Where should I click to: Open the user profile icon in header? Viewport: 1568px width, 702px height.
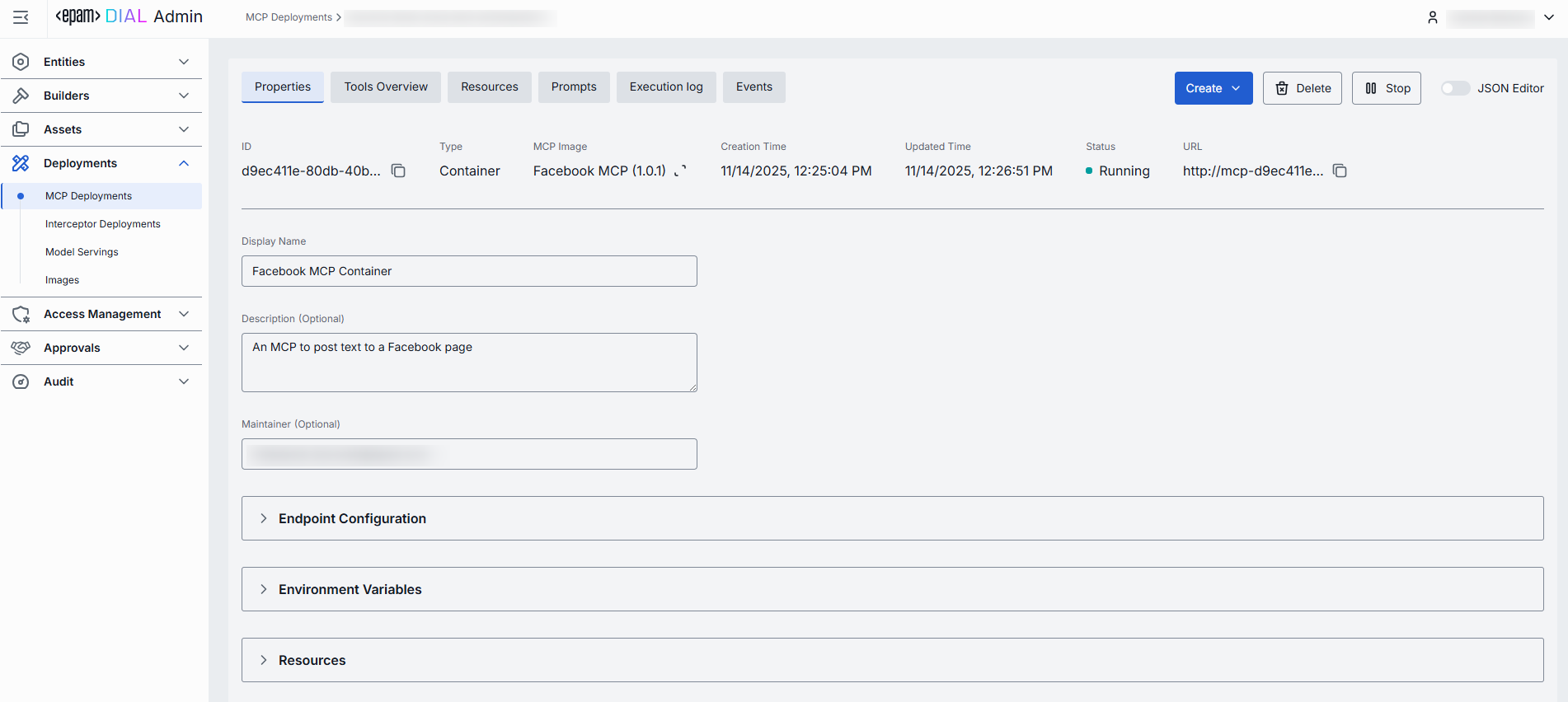pyautogui.click(x=1433, y=17)
